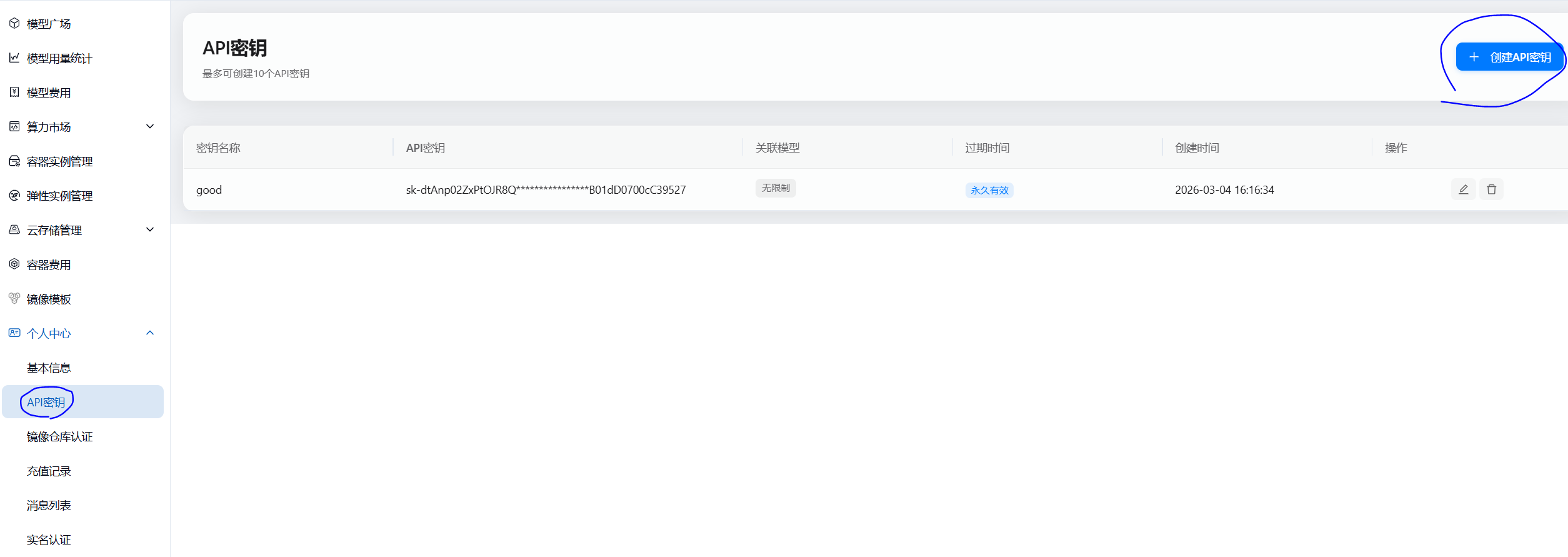Click the chart icon beside 模型用量统计

coord(14,58)
